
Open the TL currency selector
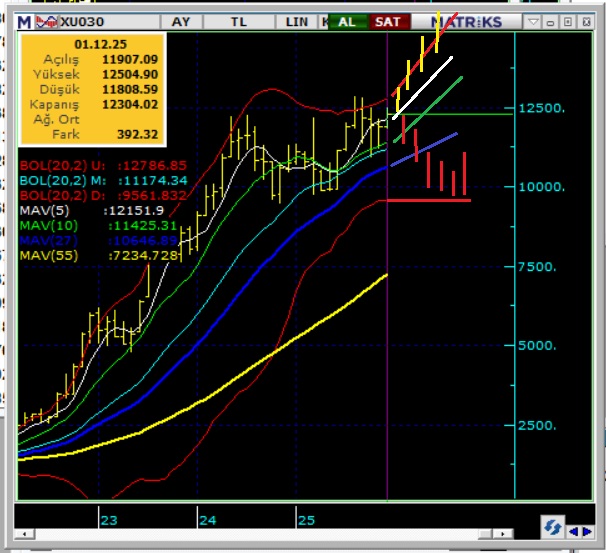[238, 21]
